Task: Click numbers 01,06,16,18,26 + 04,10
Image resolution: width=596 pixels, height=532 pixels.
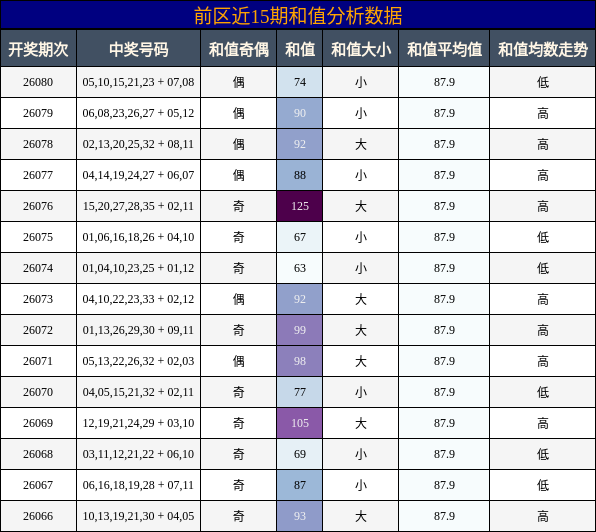Action: pyautogui.click(x=138, y=237)
